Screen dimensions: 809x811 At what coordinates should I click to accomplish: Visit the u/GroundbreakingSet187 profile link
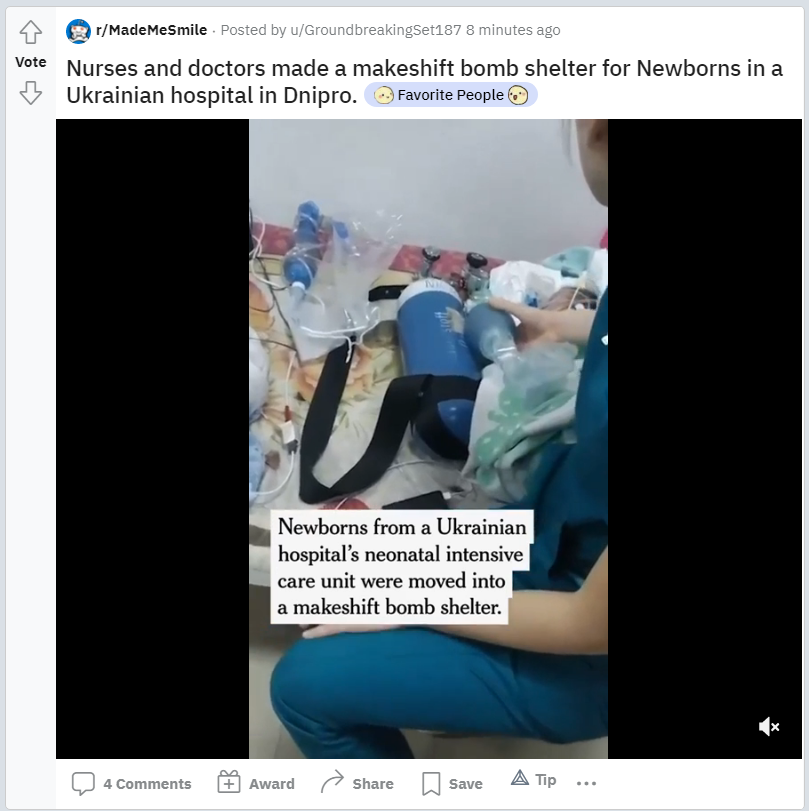click(x=376, y=30)
